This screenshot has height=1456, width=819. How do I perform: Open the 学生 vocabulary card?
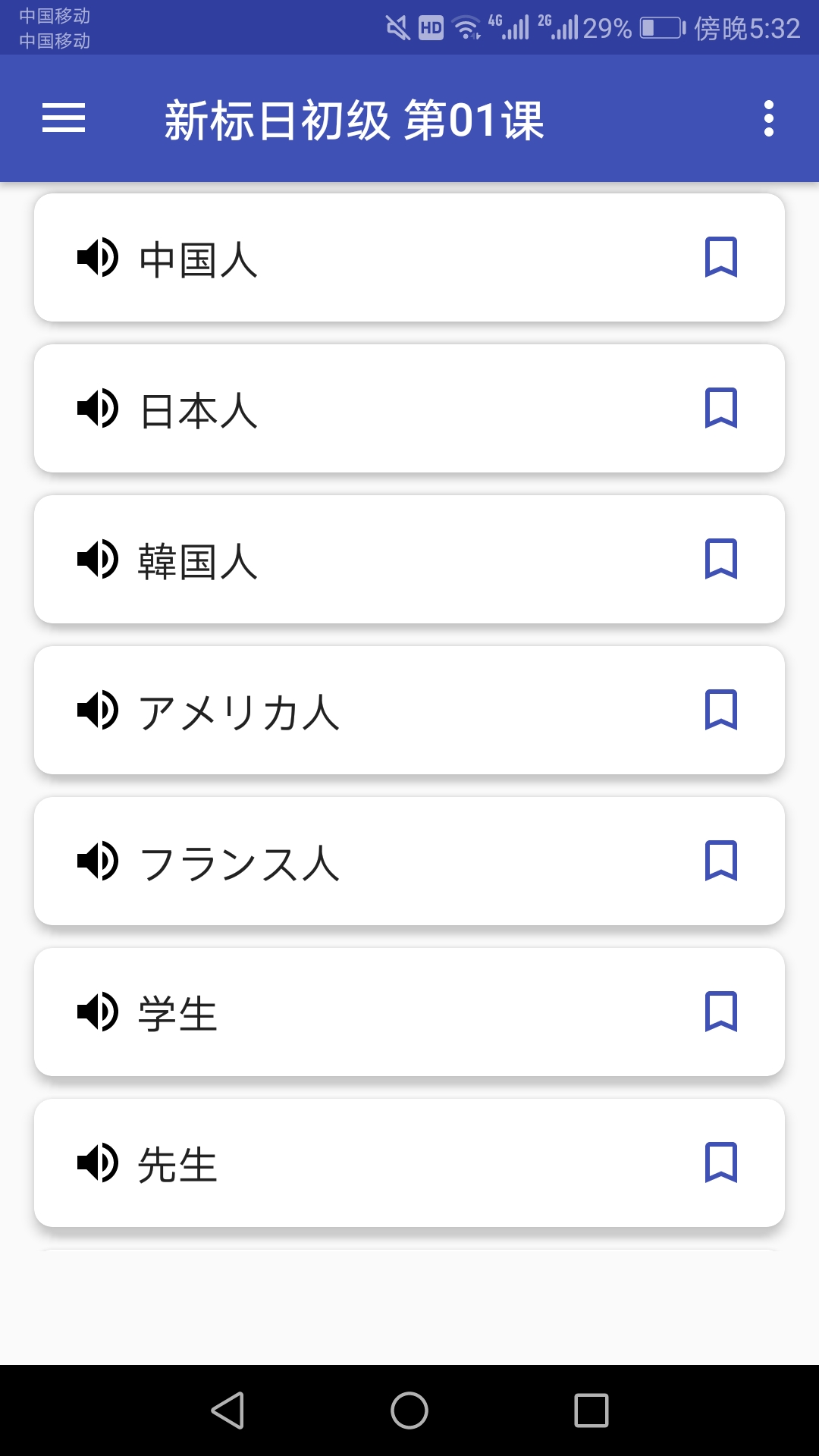pyautogui.click(x=409, y=1012)
